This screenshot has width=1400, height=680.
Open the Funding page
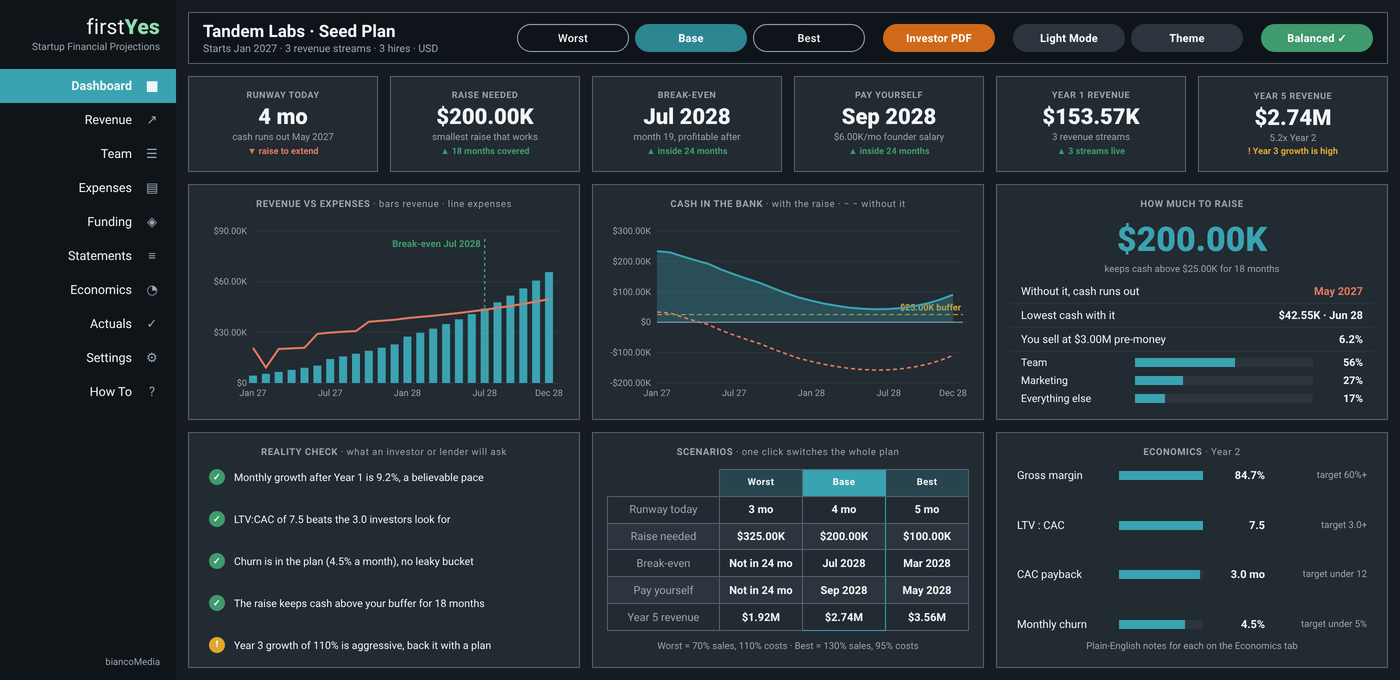point(88,222)
